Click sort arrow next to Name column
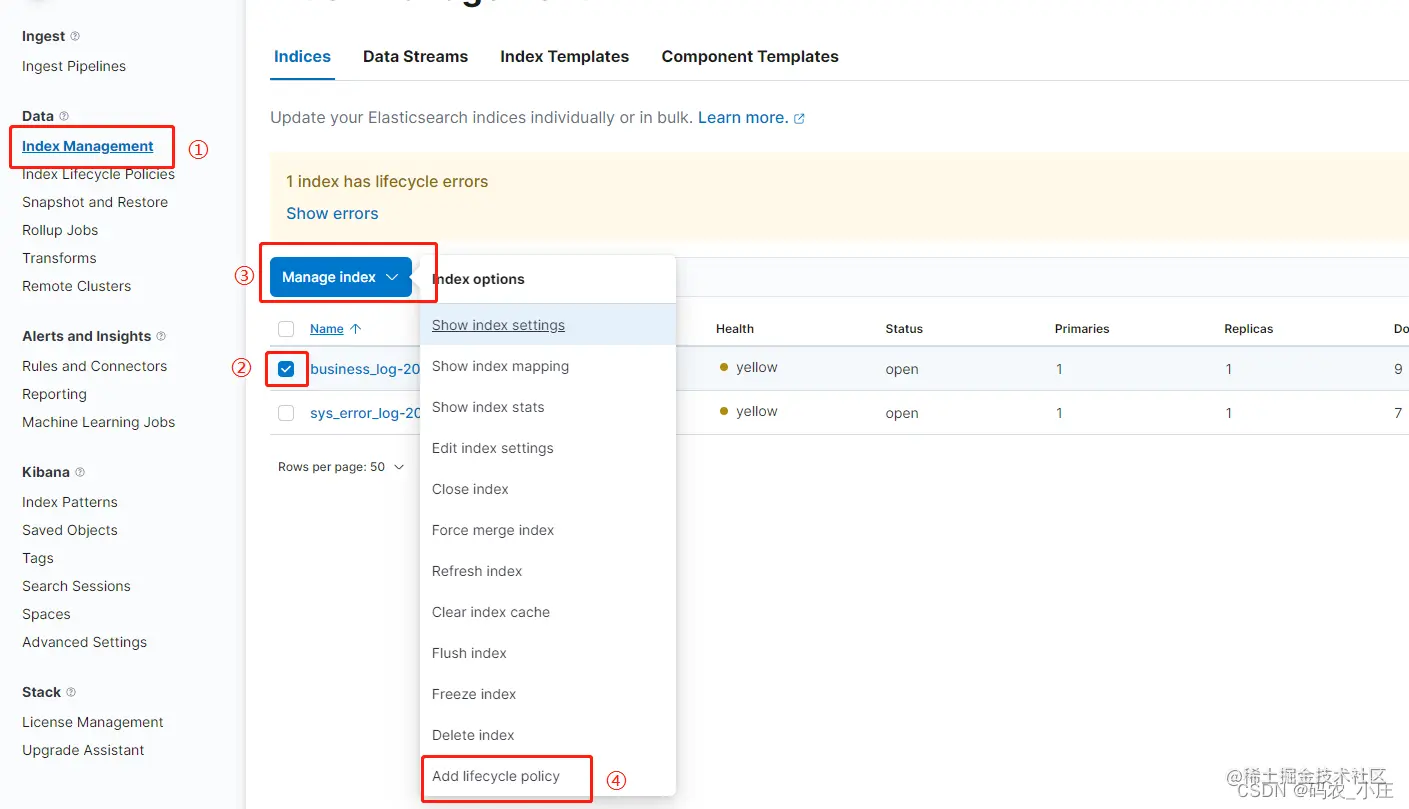The height and width of the screenshot is (809, 1409). [356, 328]
